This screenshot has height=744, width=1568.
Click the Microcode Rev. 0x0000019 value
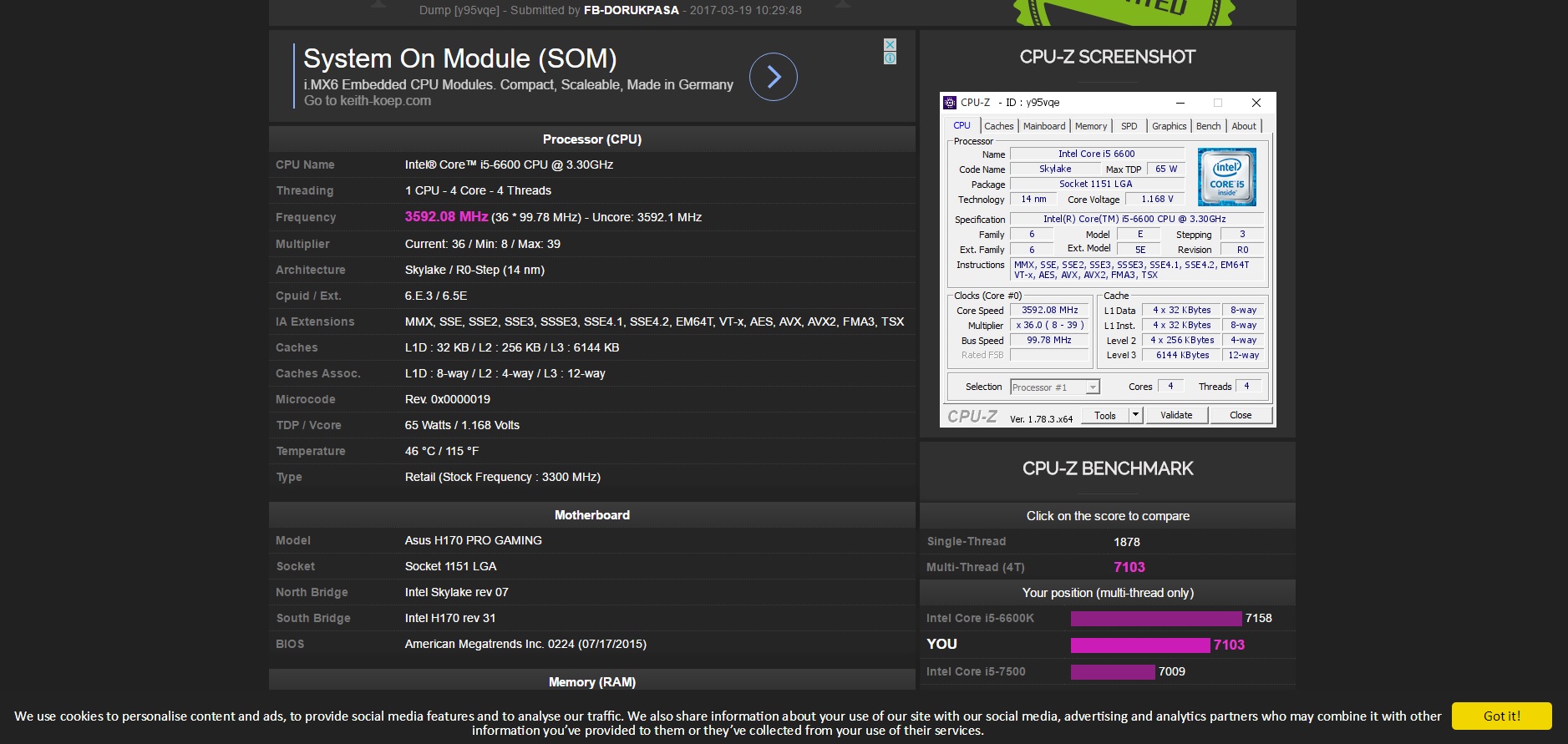coord(448,399)
